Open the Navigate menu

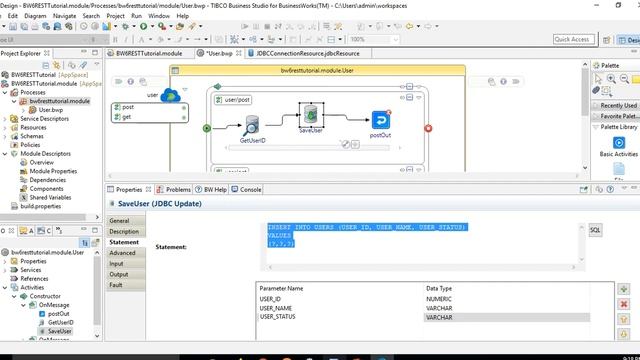pyautogui.click(x=64, y=16)
